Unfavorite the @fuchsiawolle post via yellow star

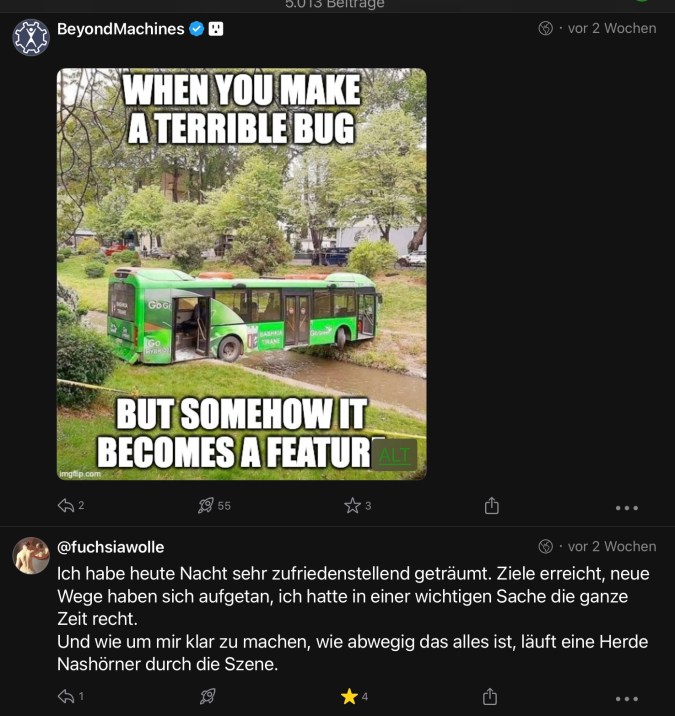coord(349,696)
